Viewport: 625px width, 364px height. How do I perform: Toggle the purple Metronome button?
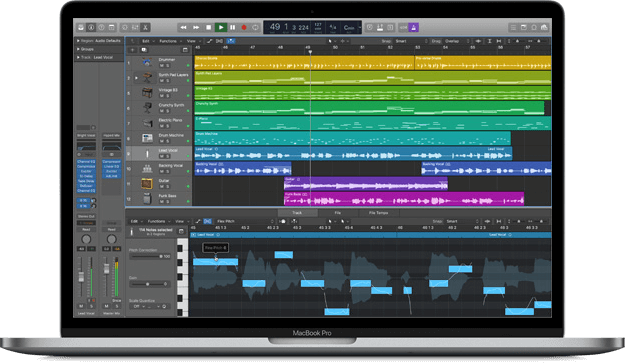(414, 28)
